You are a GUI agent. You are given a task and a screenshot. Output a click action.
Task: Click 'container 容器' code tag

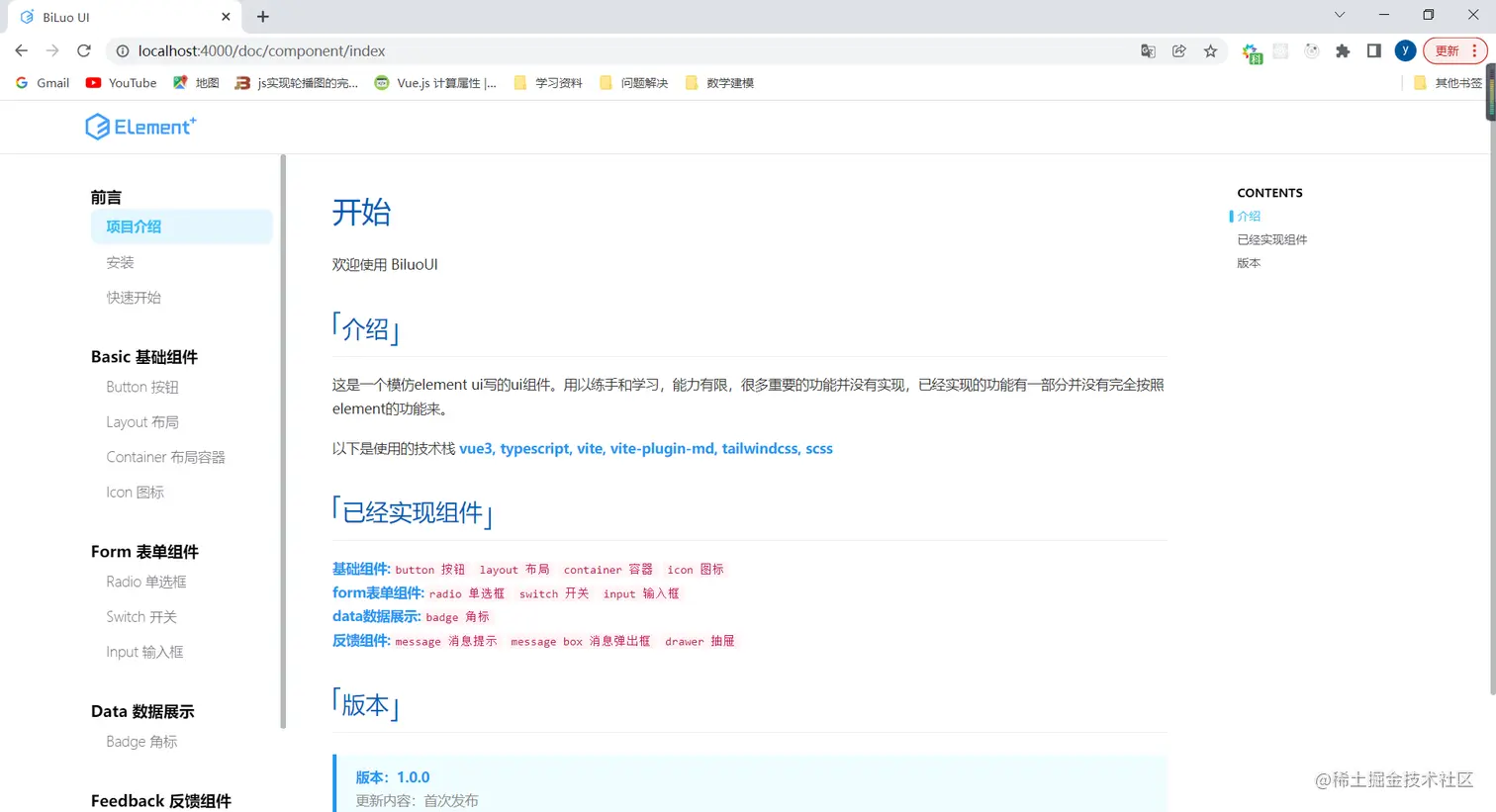(608, 570)
